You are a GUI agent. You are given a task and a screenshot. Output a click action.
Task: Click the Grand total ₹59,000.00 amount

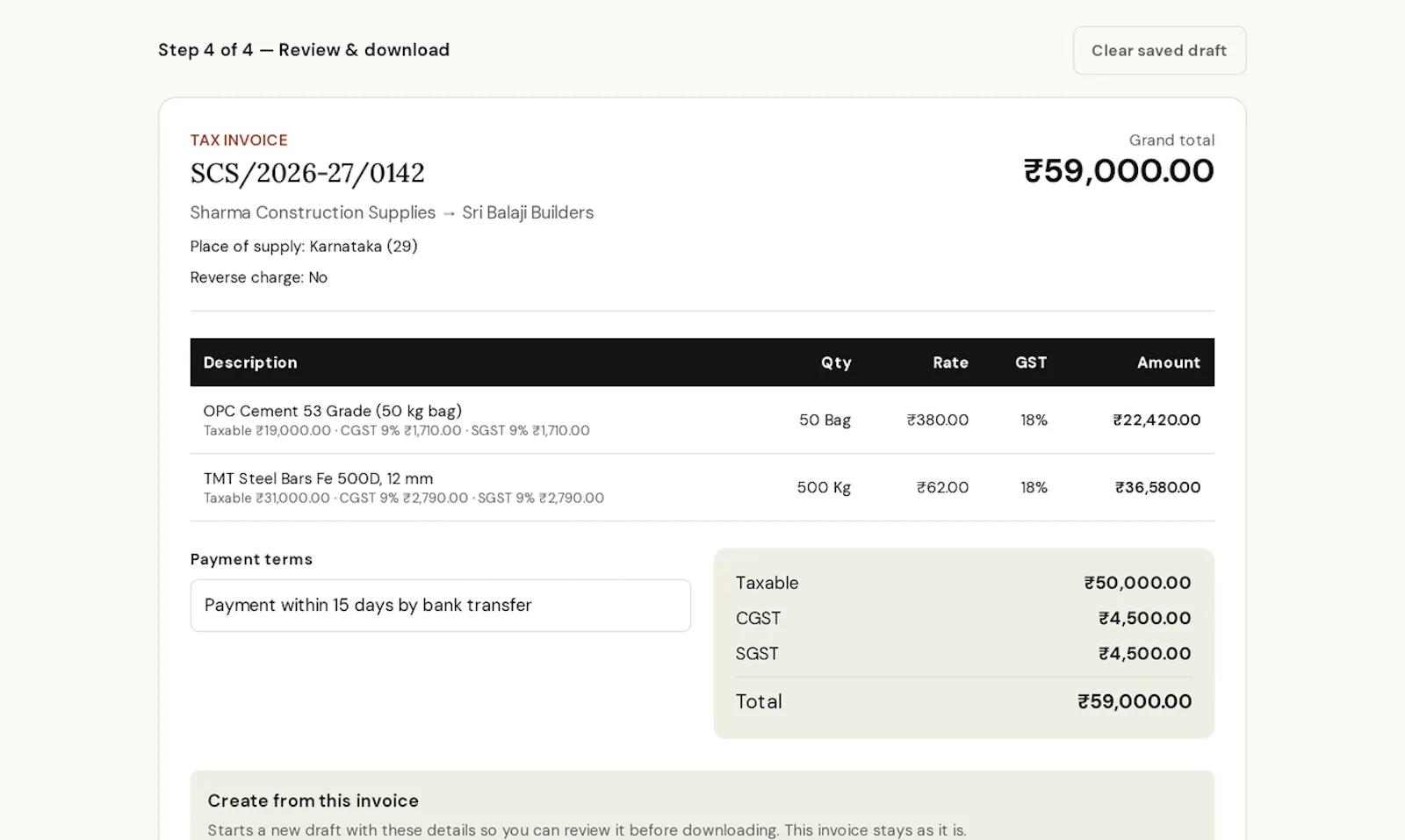click(x=1119, y=171)
